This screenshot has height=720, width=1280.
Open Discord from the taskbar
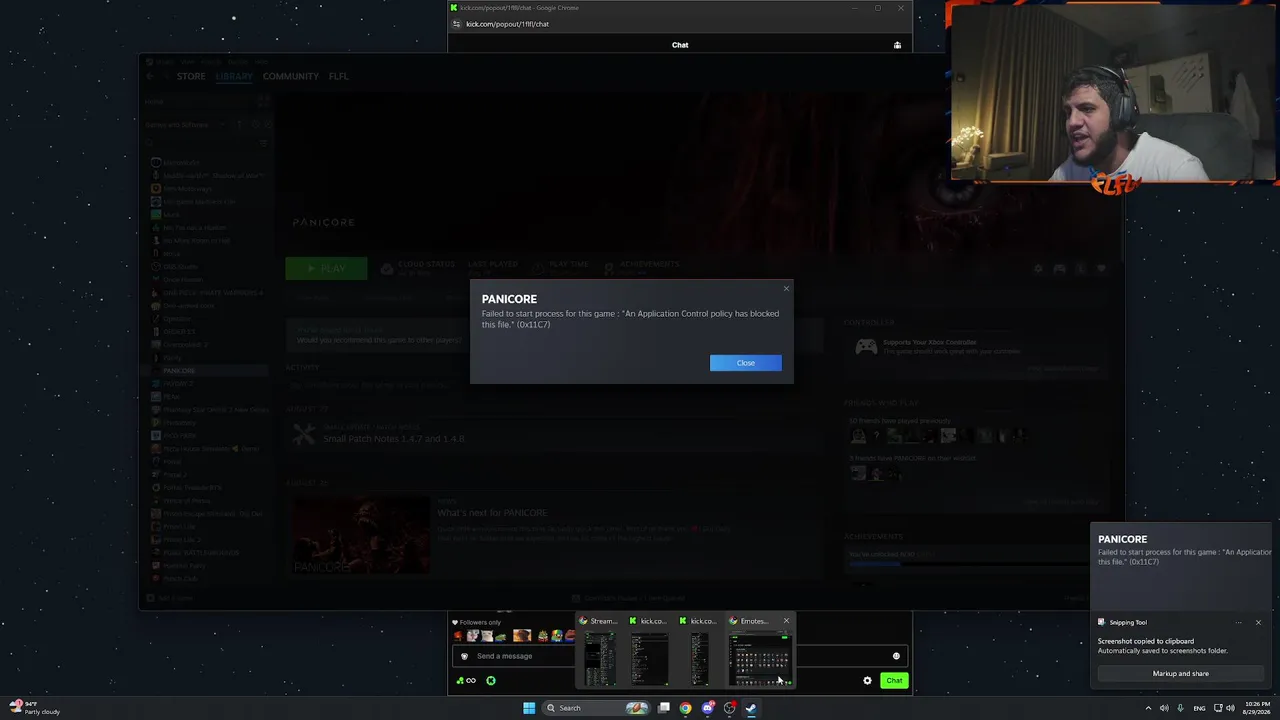pos(707,708)
